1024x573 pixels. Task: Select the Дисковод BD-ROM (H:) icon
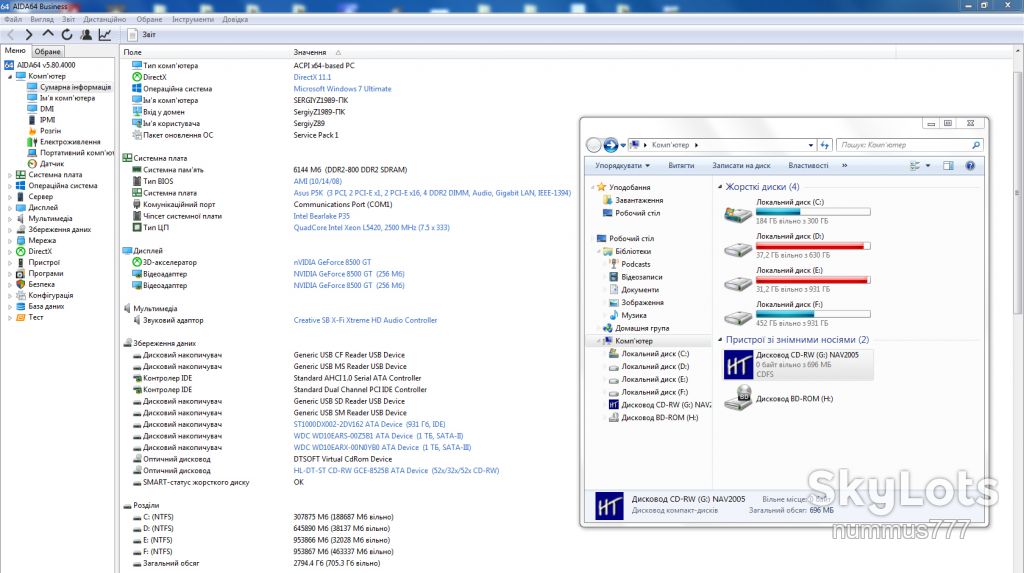pyautogui.click(x=738, y=398)
